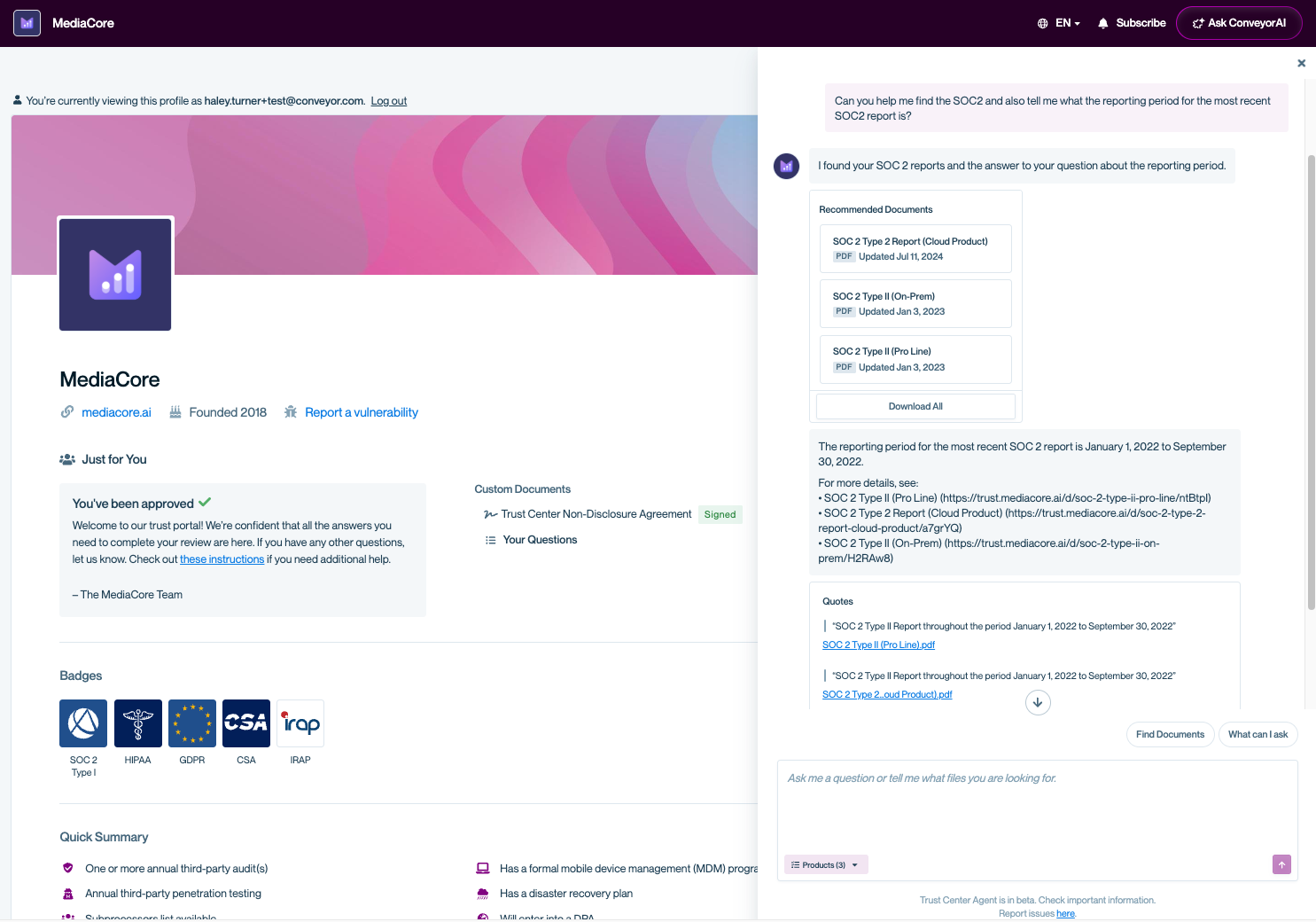Click 'Annual third-party penetration testing' text
The width and height of the screenshot is (1316, 922).
(173, 894)
